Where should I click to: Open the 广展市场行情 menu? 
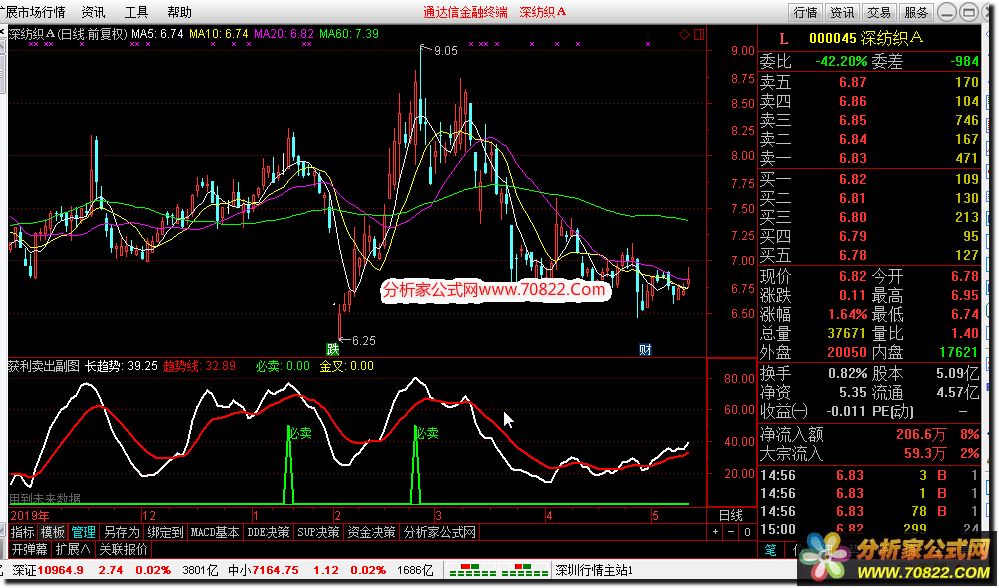click(x=33, y=12)
